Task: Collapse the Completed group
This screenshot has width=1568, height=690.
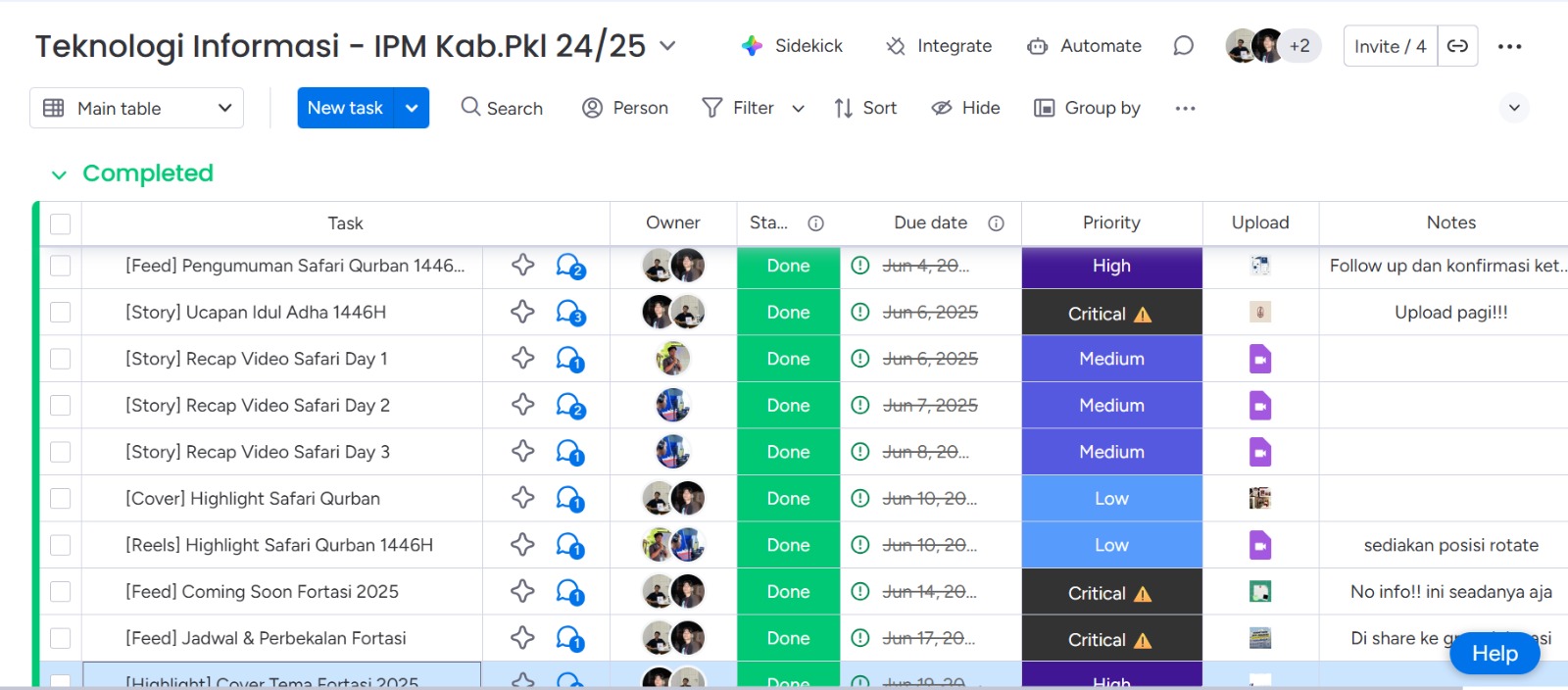Action: click(x=59, y=174)
